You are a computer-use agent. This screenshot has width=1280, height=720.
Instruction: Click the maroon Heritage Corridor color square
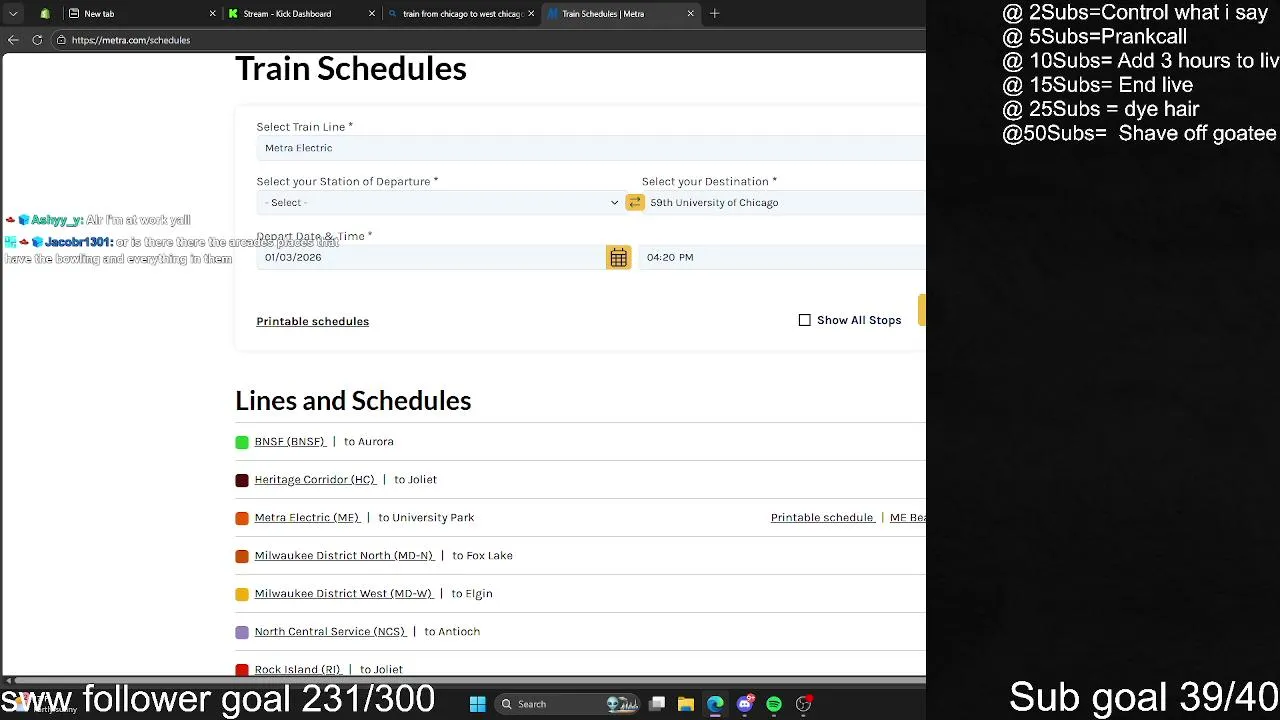(x=242, y=480)
